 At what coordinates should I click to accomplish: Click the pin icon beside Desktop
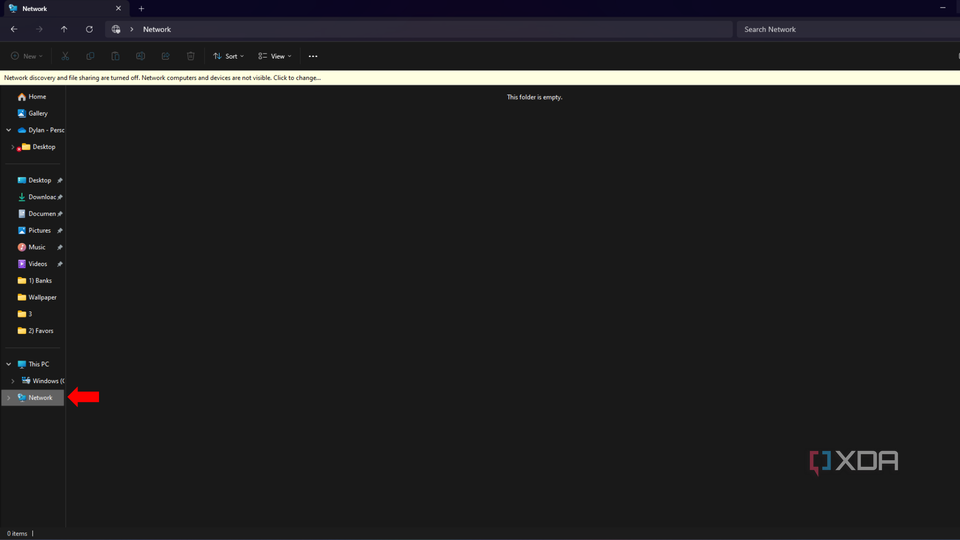pyautogui.click(x=60, y=181)
